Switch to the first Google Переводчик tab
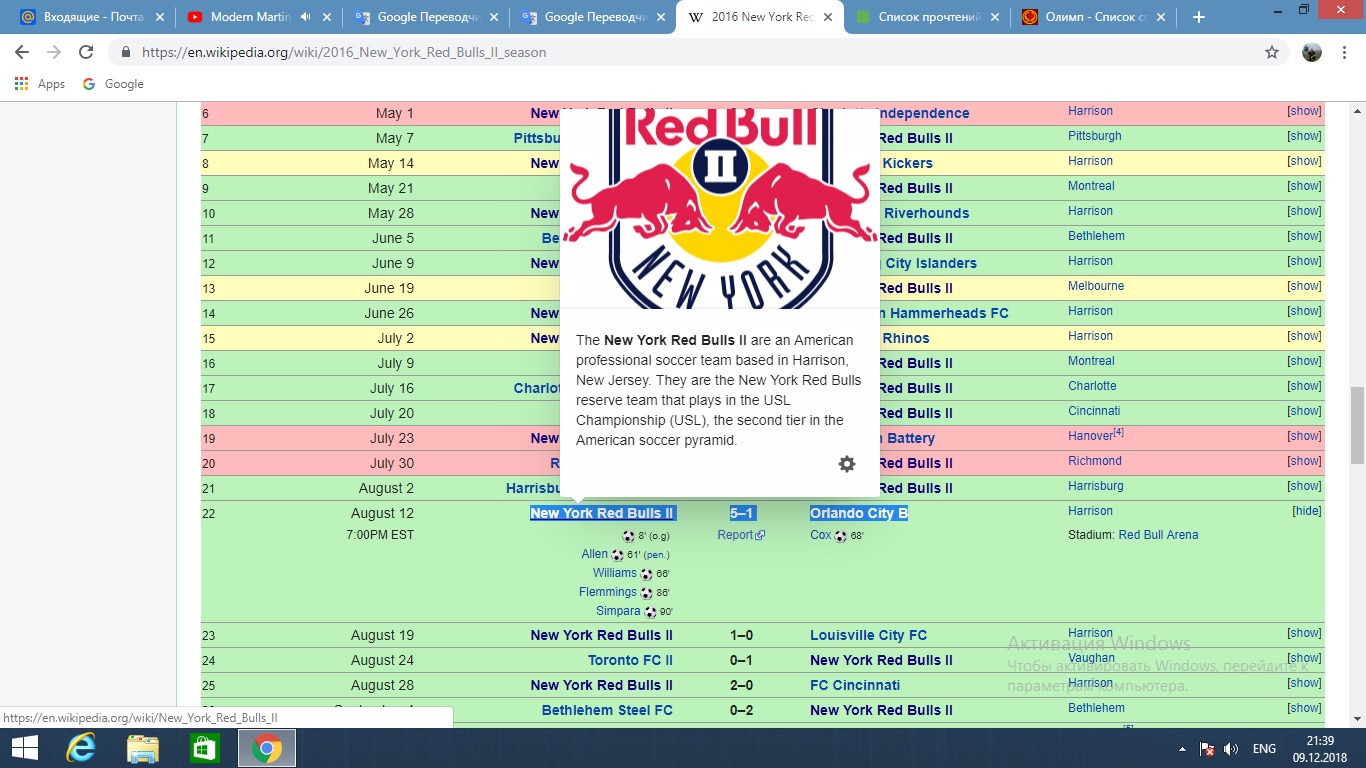The height and width of the screenshot is (768, 1366). [425, 17]
